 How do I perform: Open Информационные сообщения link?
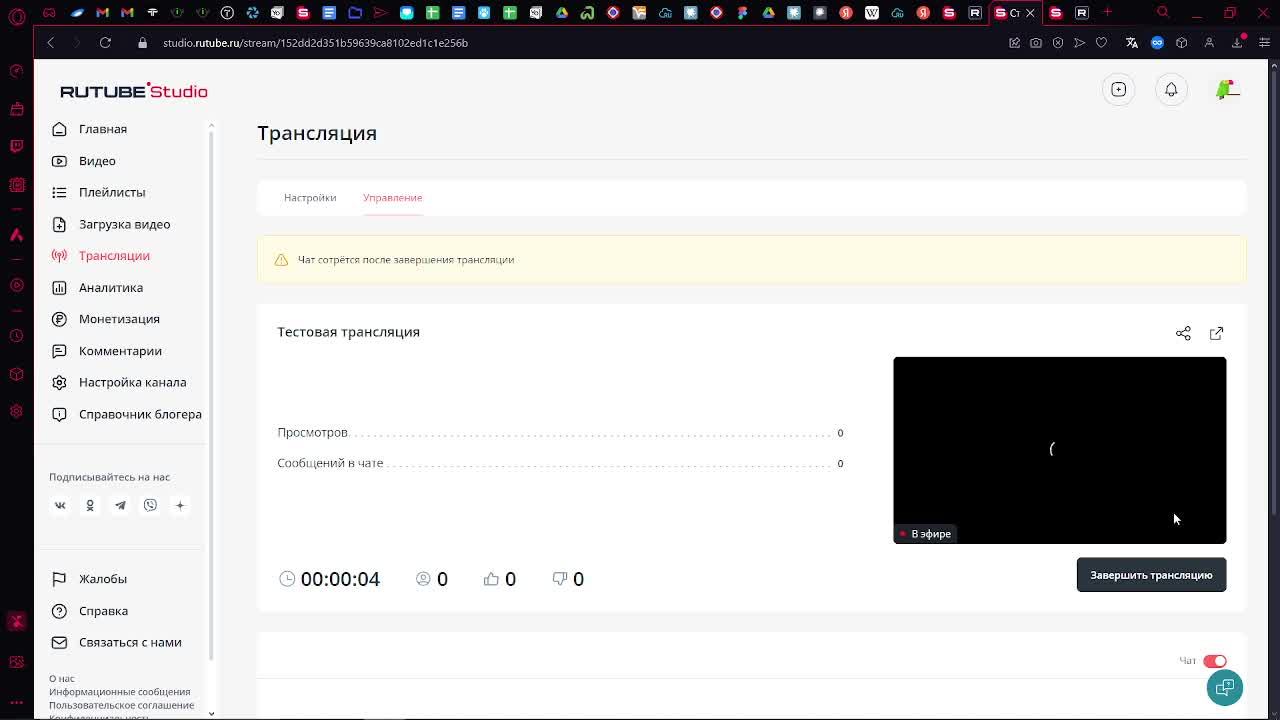119,692
